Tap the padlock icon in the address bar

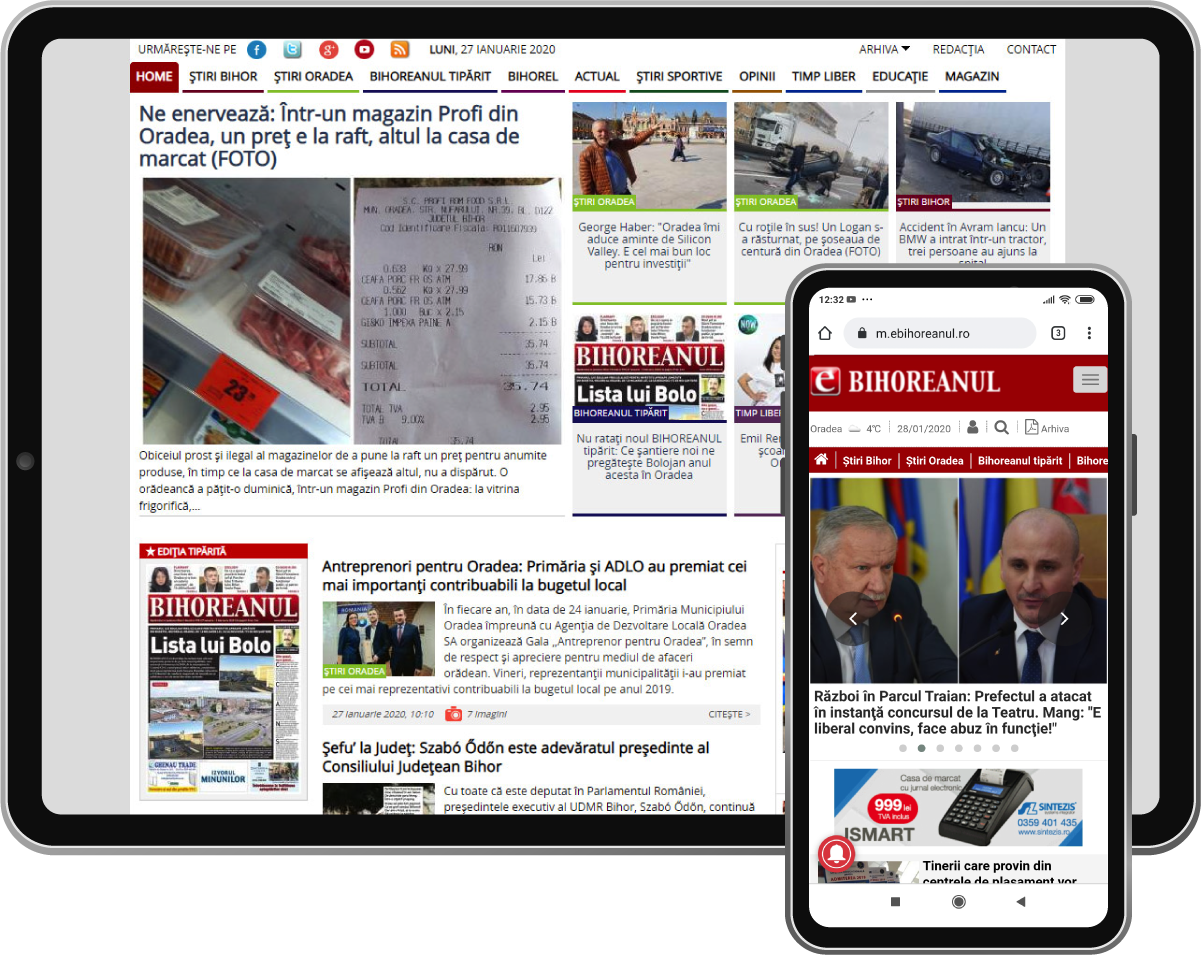pyautogui.click(x=861, y=334)
